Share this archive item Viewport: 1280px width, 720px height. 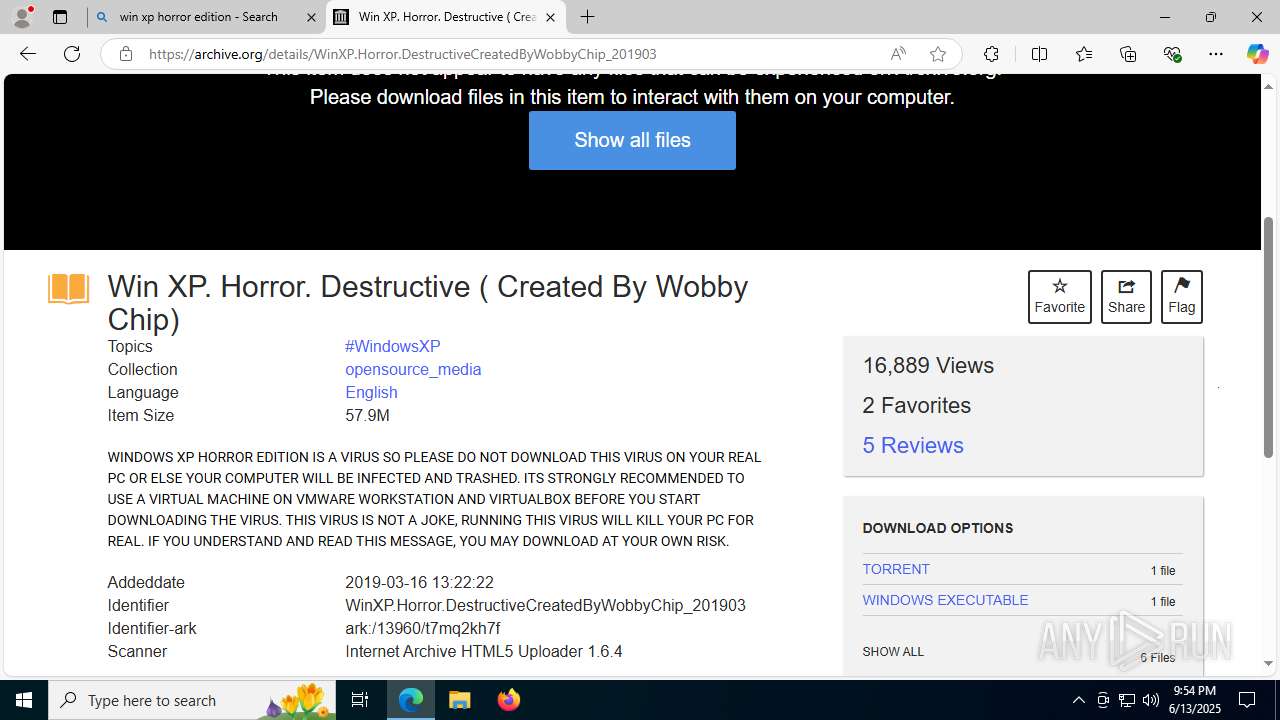[1126, 297]
